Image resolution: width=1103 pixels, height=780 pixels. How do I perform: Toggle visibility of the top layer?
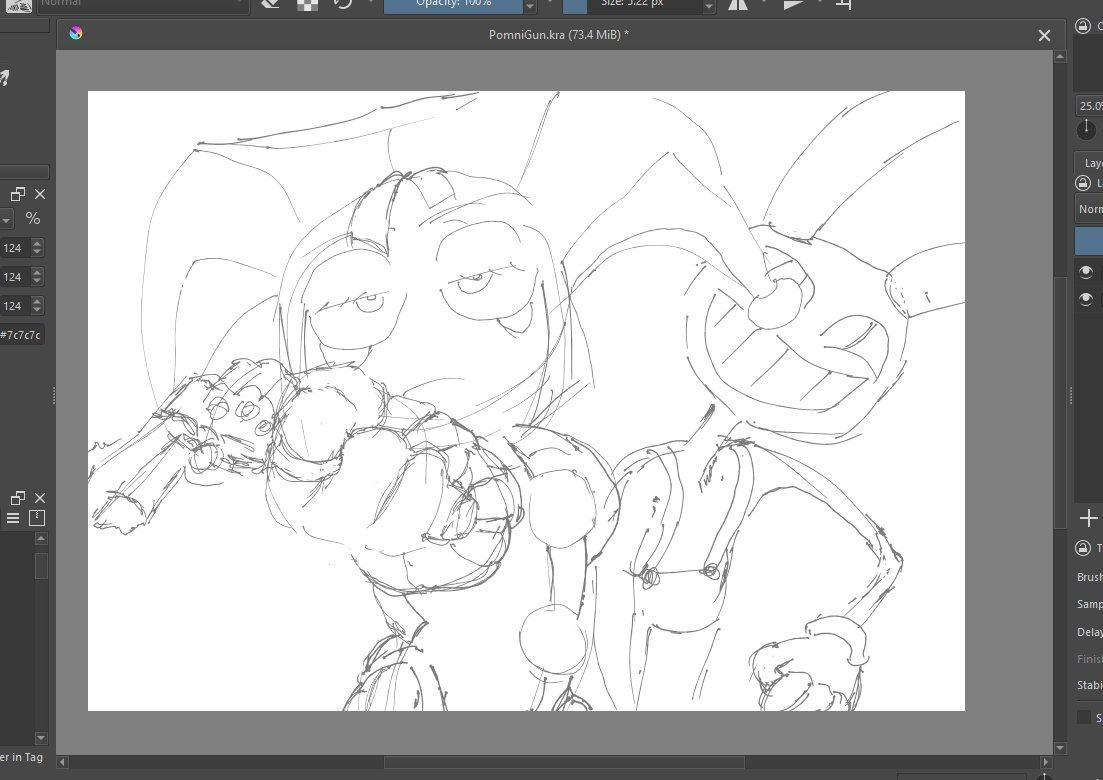point(1085,271)
